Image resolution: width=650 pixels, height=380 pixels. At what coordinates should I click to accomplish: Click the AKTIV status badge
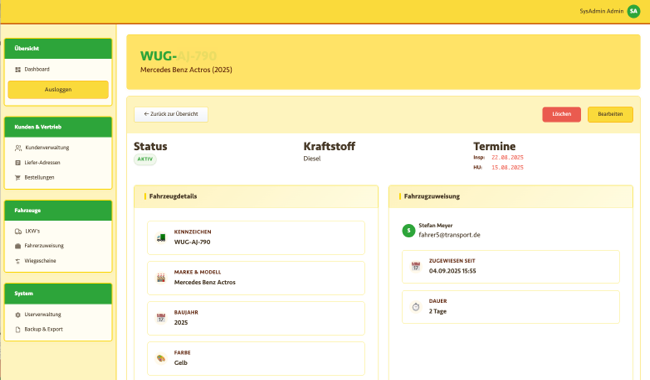145,159
